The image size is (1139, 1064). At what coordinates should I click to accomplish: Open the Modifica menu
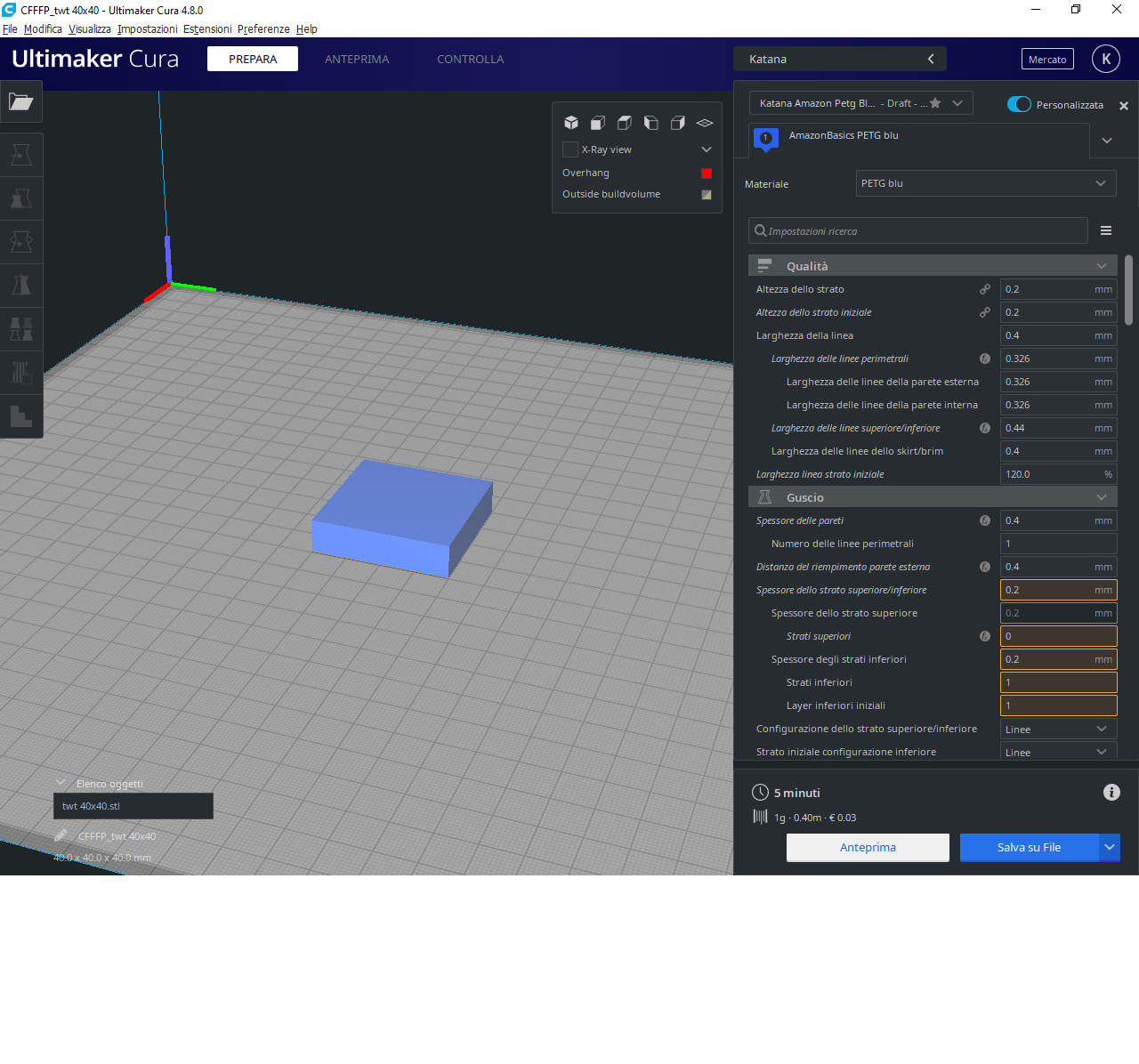click(43, 28)
